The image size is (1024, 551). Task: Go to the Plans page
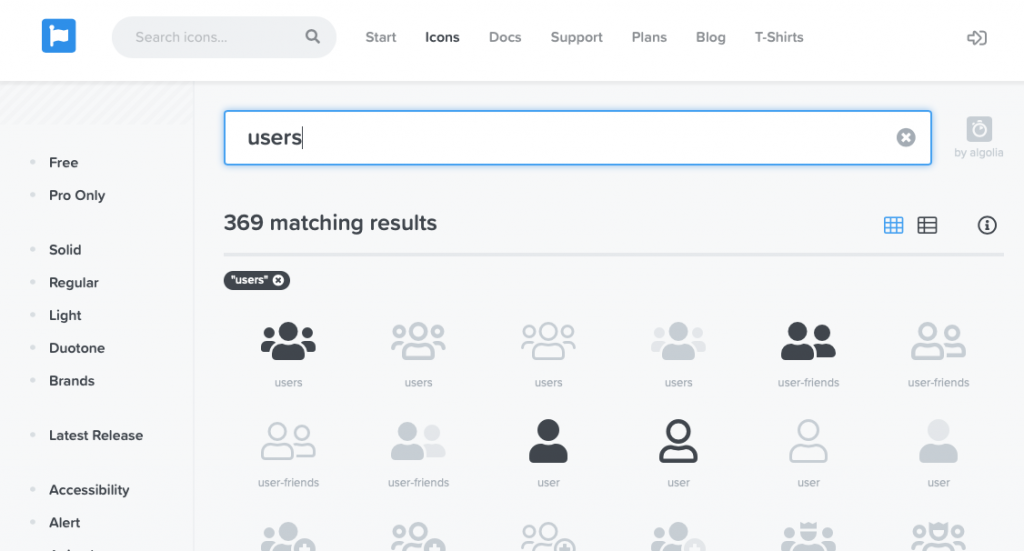[x=649, y=37]
